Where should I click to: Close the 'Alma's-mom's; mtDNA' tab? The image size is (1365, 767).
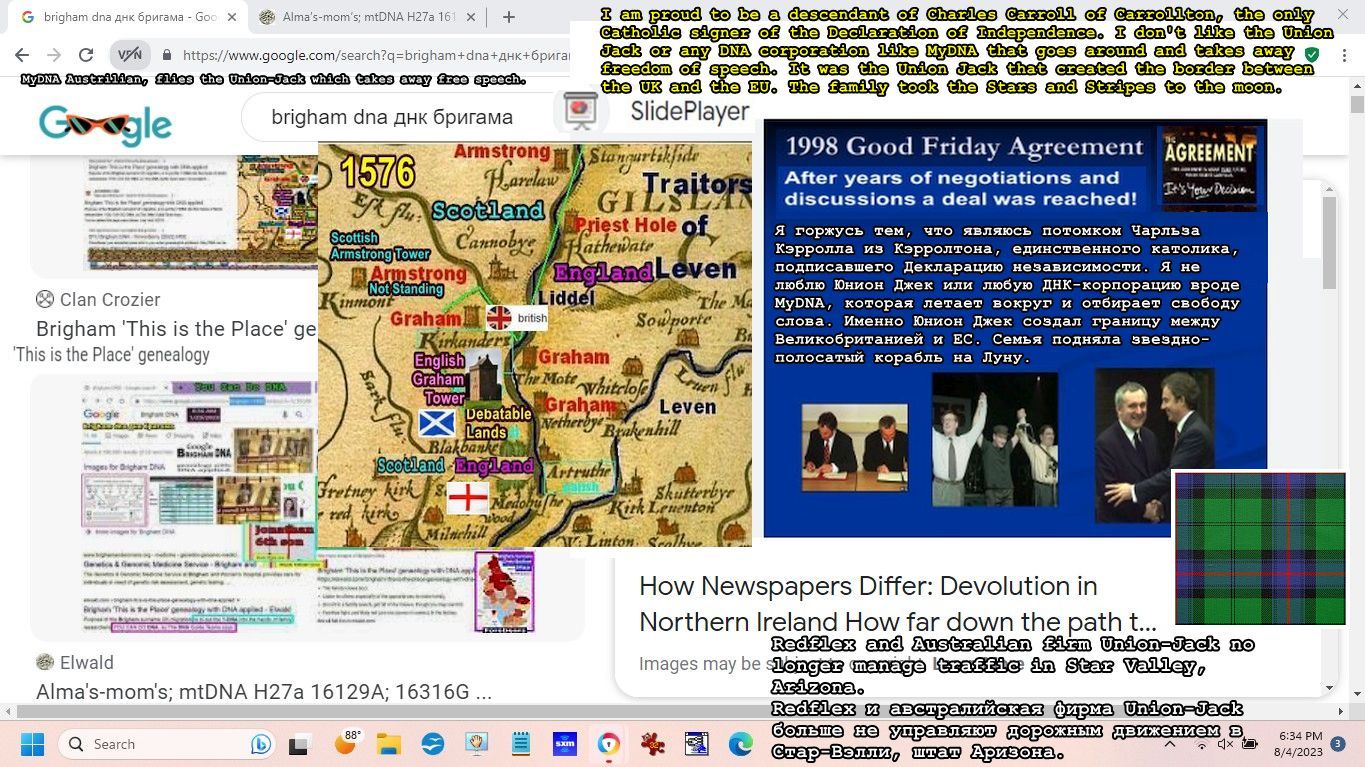coord(473,17)
